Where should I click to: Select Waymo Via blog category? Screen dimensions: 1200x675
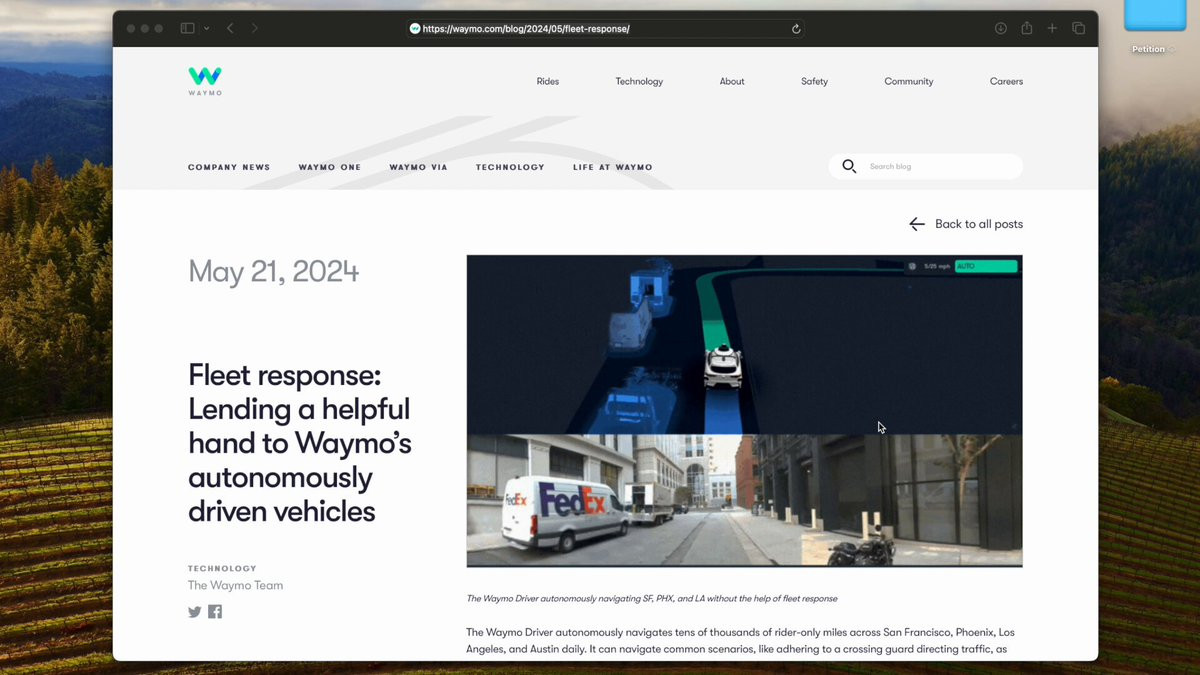pos(418,167)
